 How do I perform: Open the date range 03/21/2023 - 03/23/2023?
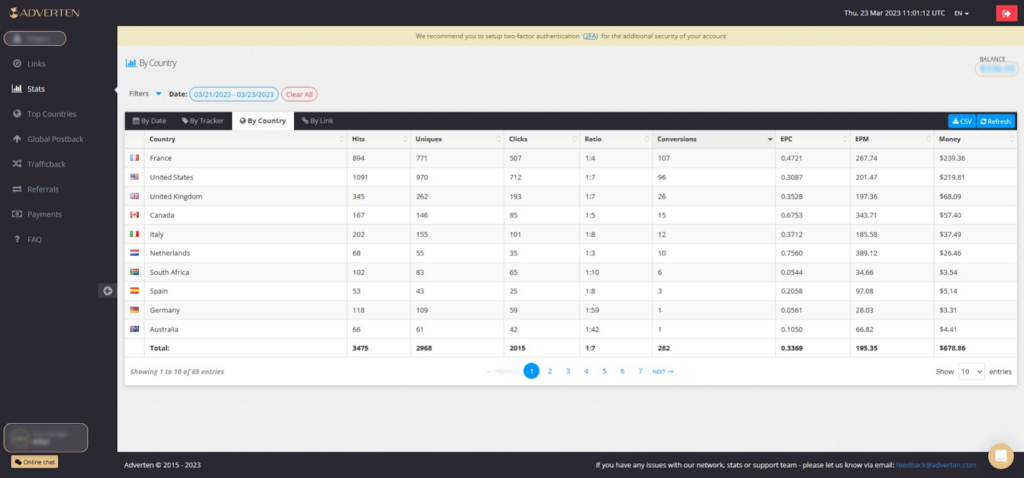tap(234, 94)
